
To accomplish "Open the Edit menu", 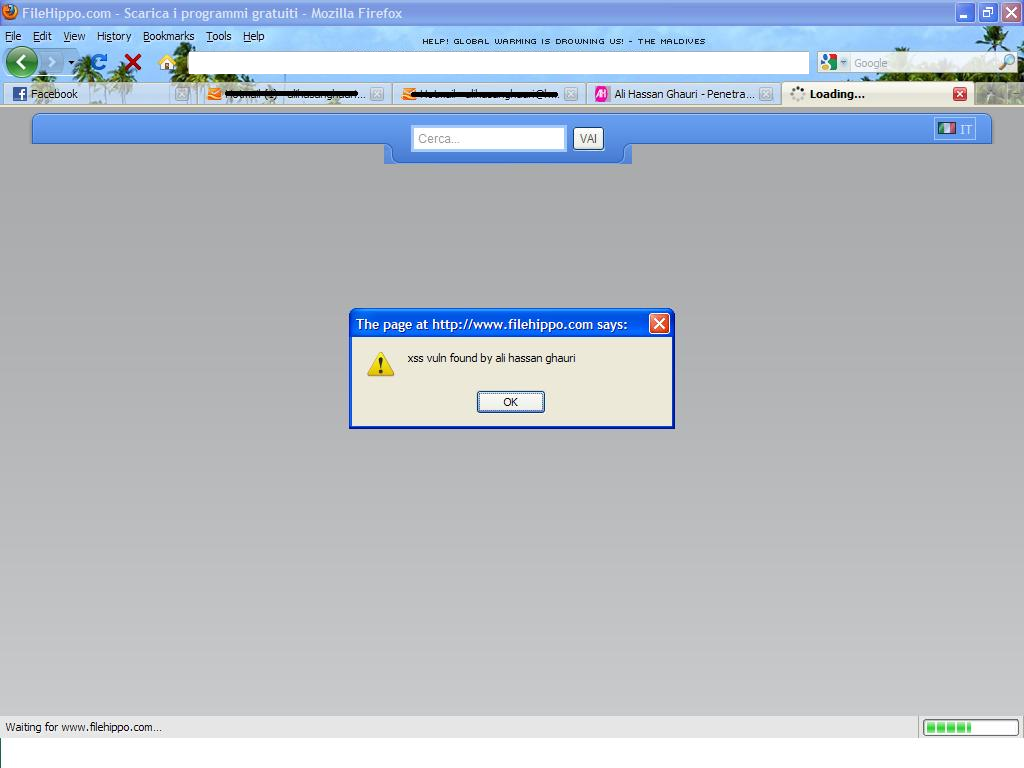I will (42, 36).
